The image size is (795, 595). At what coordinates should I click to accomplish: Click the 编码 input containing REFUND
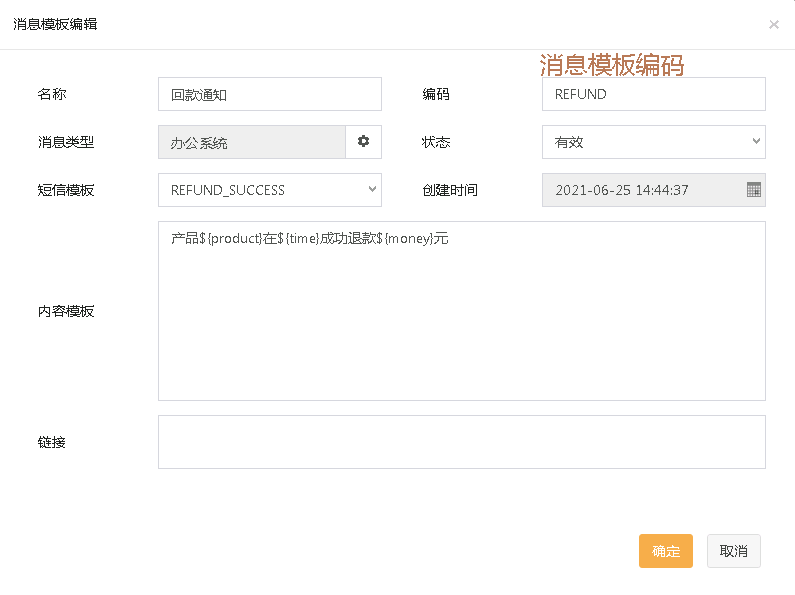click(653, 95)
